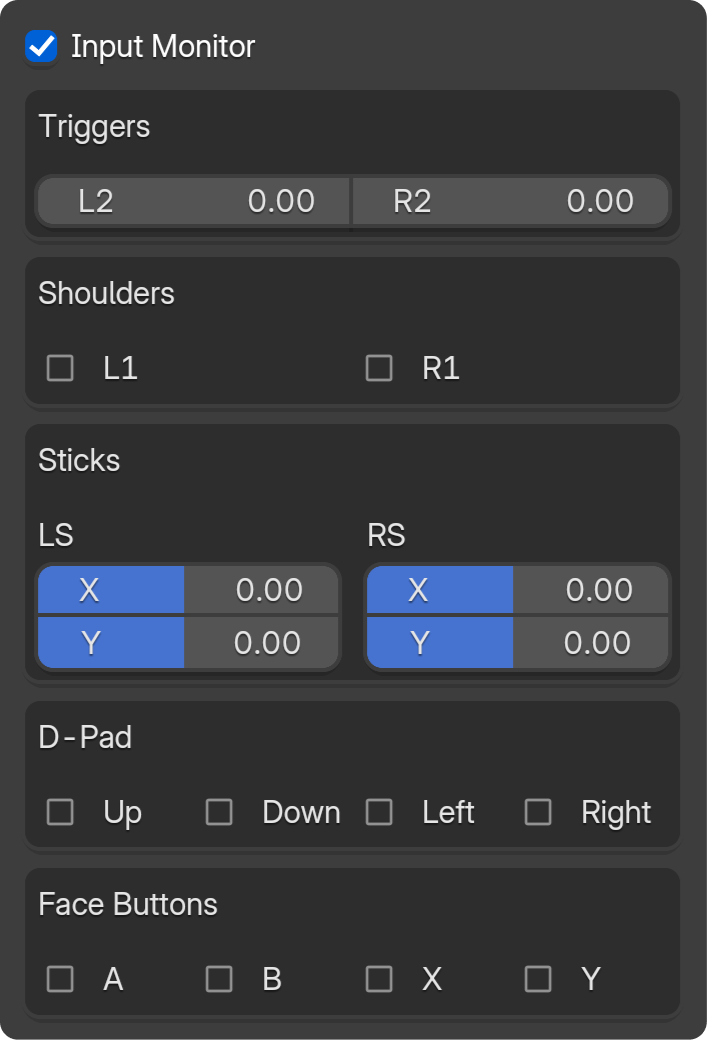Select the RS Y axis indicator
This screenshot has height=1040, width=707.
click(440, 643)
